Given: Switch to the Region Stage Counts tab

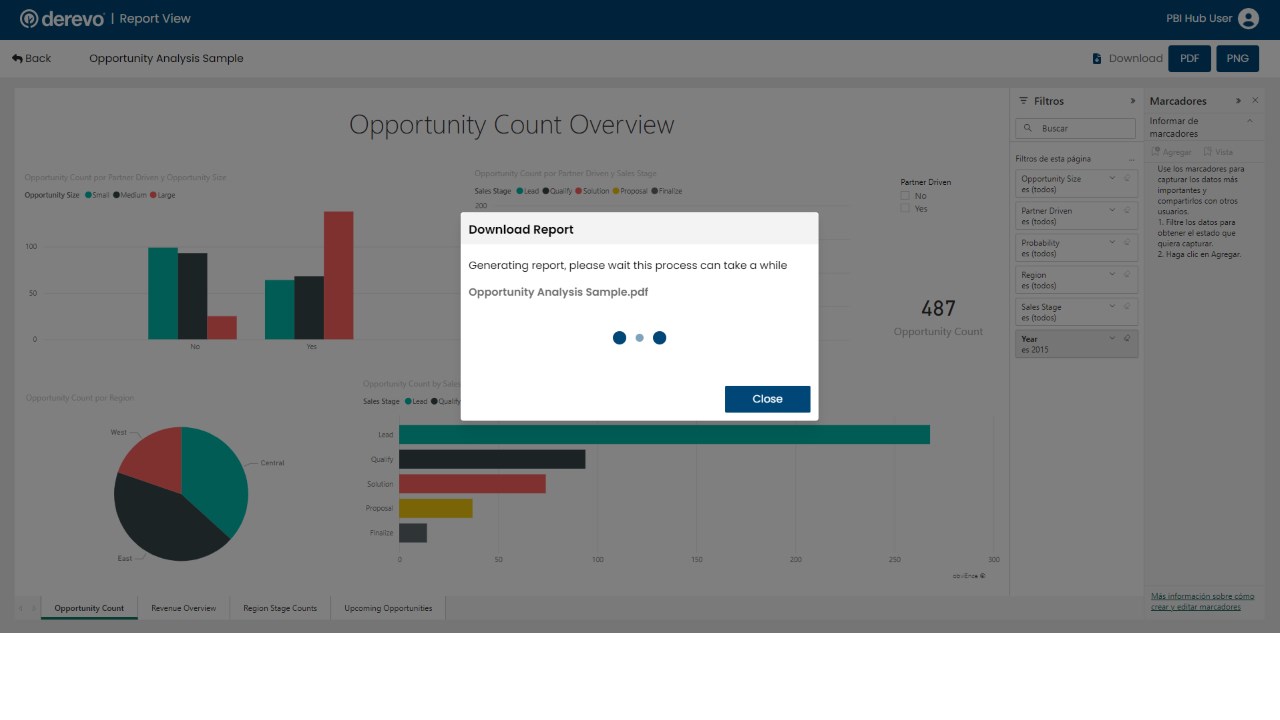Looking at the screenshot, I should tap(280, 608).
